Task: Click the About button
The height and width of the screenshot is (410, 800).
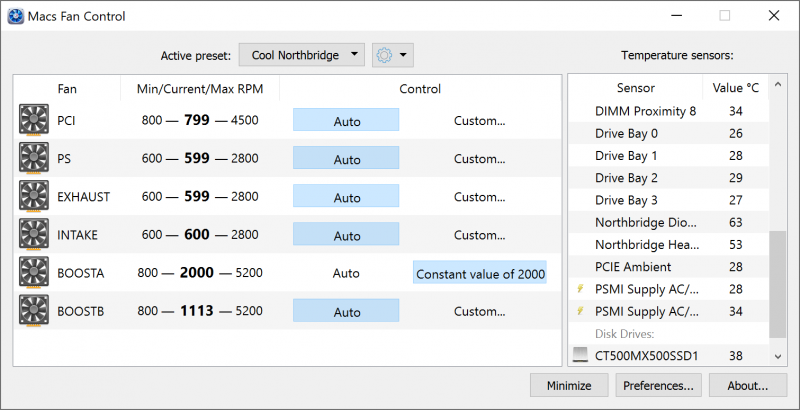Action: coord(747,385)
